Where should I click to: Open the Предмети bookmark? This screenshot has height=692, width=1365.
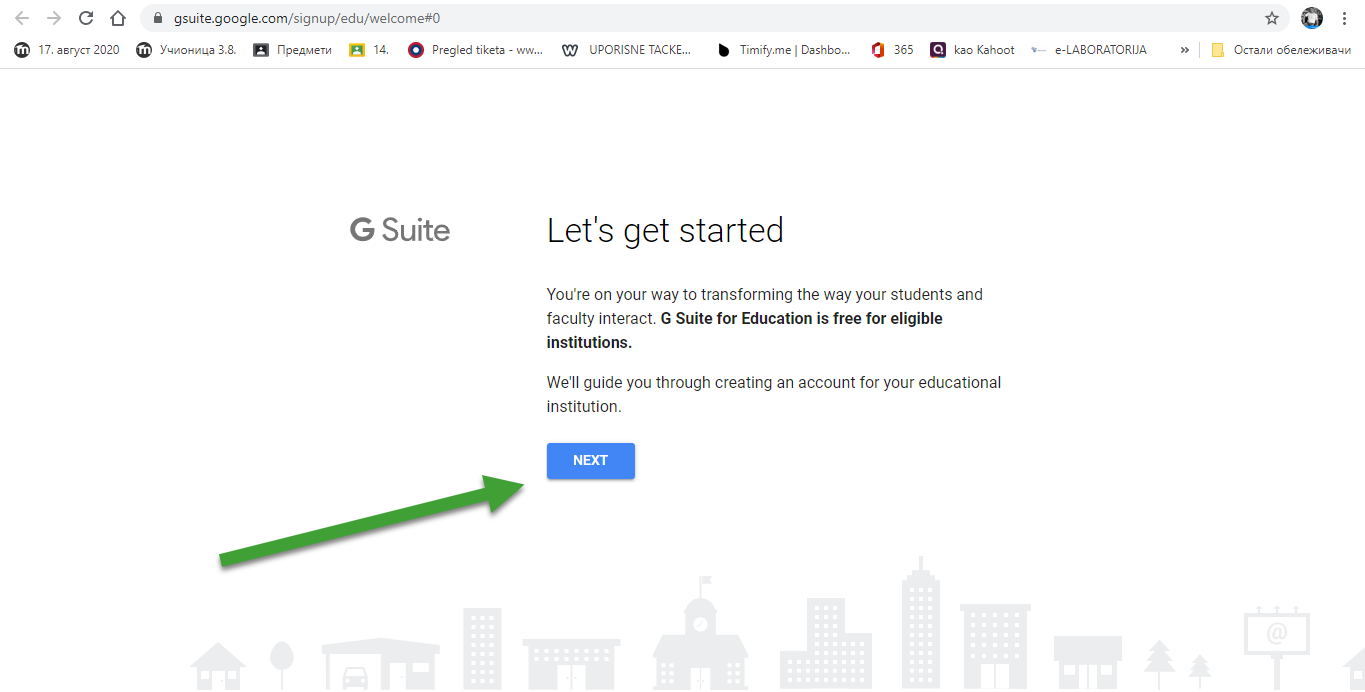coord(292,50)
